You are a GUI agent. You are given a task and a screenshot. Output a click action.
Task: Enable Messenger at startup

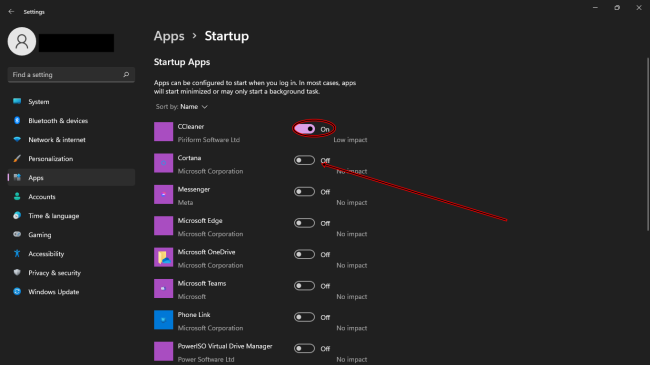[305, 192]
